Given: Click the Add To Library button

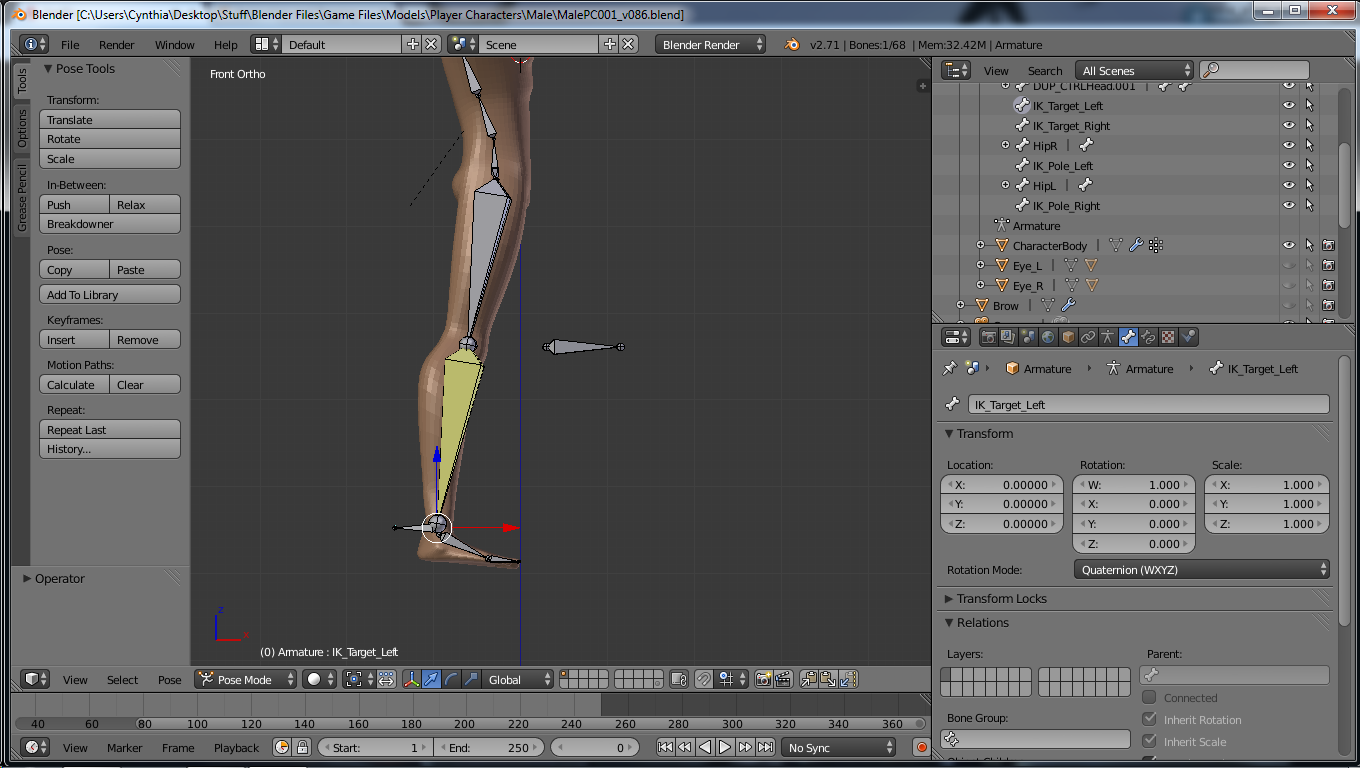Looking at the screenshot, I should [x=110, y=294].
